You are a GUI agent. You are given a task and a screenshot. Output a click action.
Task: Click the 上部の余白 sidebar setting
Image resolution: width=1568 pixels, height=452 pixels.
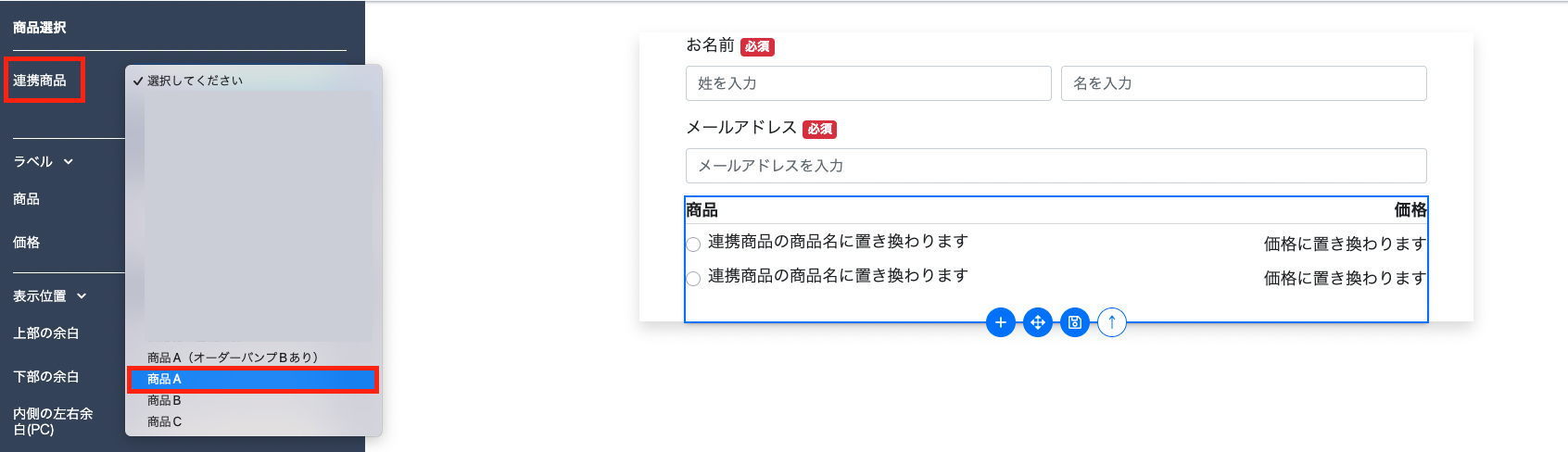tap(46, 333)
